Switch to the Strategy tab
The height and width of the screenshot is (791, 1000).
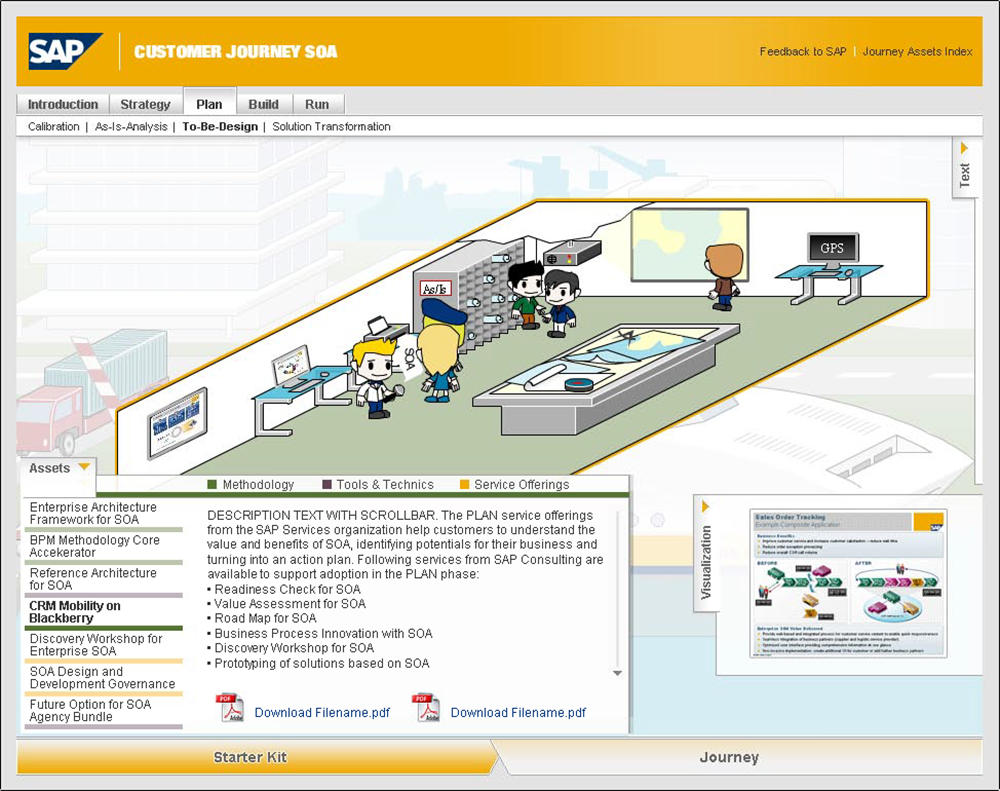point(145,104)
